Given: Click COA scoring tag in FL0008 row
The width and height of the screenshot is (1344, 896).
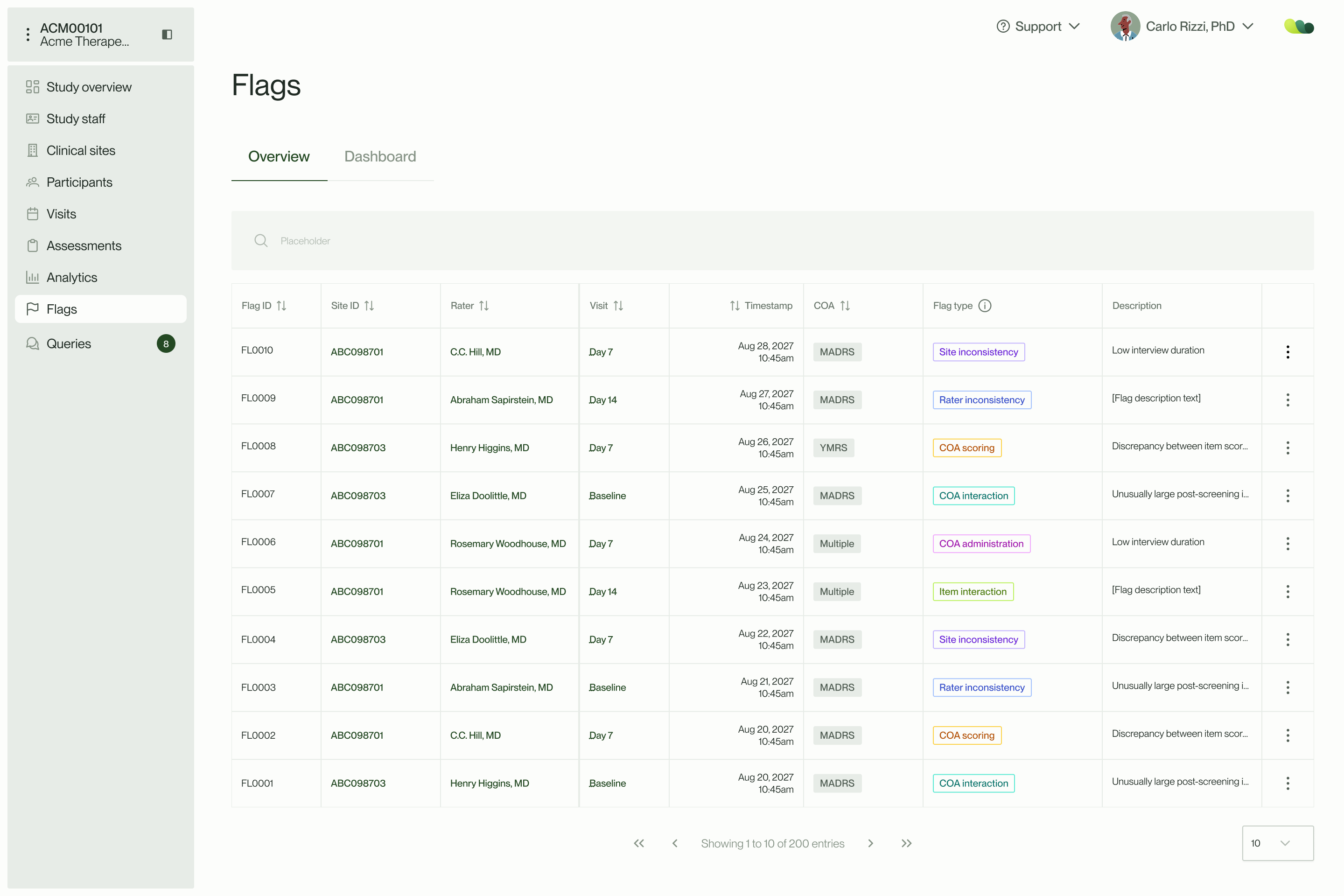Looking at the screenshot, I should [x=967, y=448].
